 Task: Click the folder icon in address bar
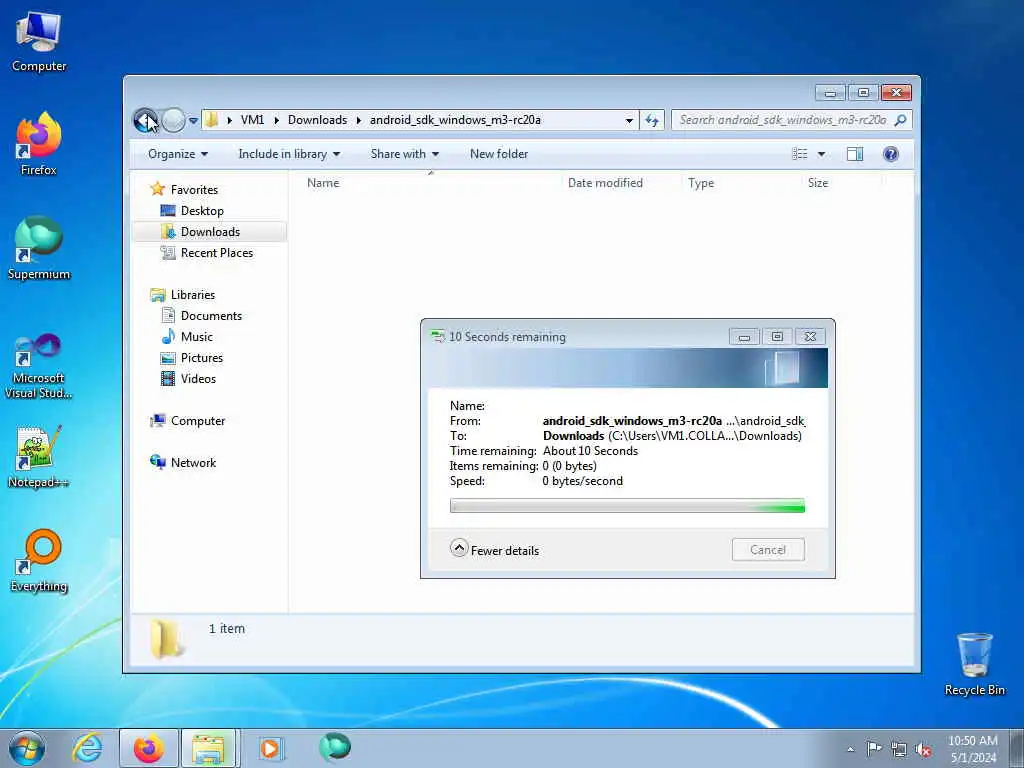pos(212,120)
